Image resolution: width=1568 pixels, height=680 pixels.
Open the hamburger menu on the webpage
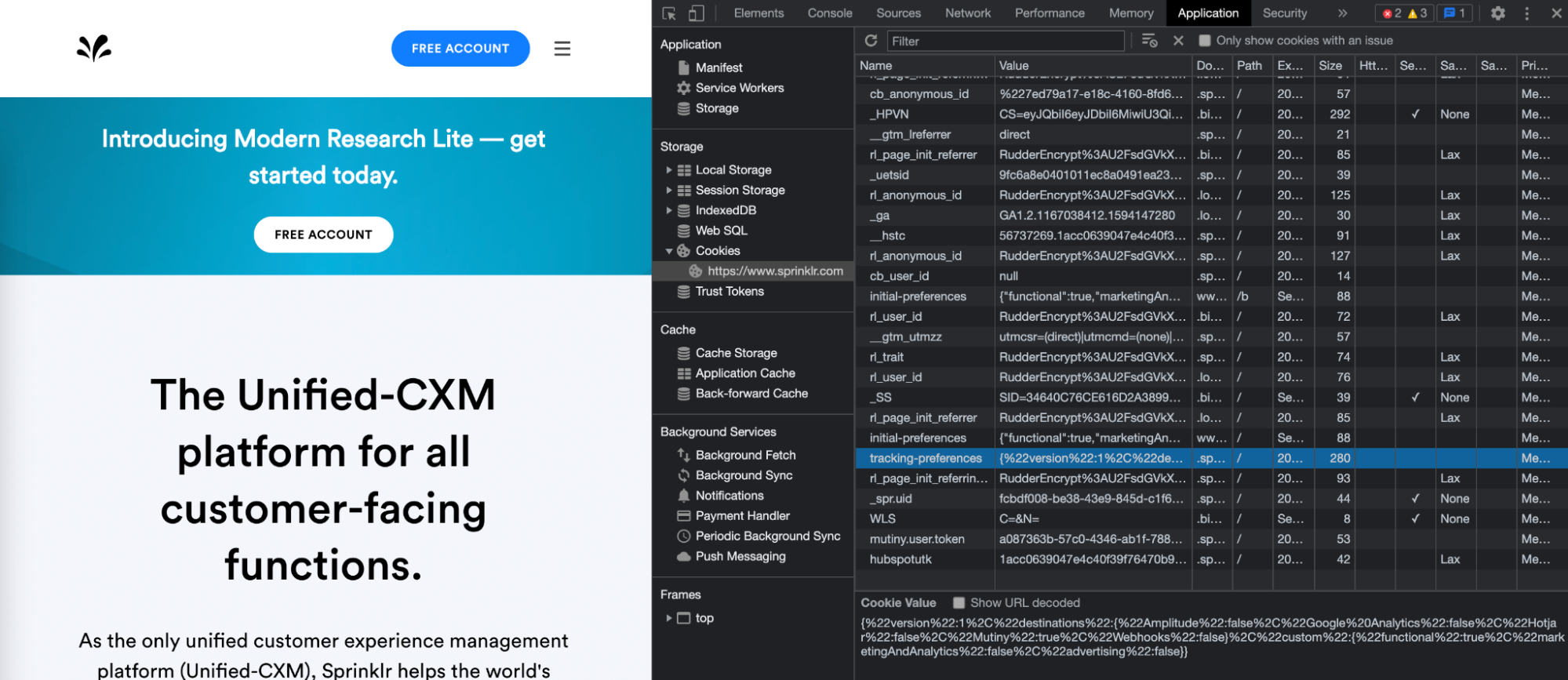click(x=562, y=49)
